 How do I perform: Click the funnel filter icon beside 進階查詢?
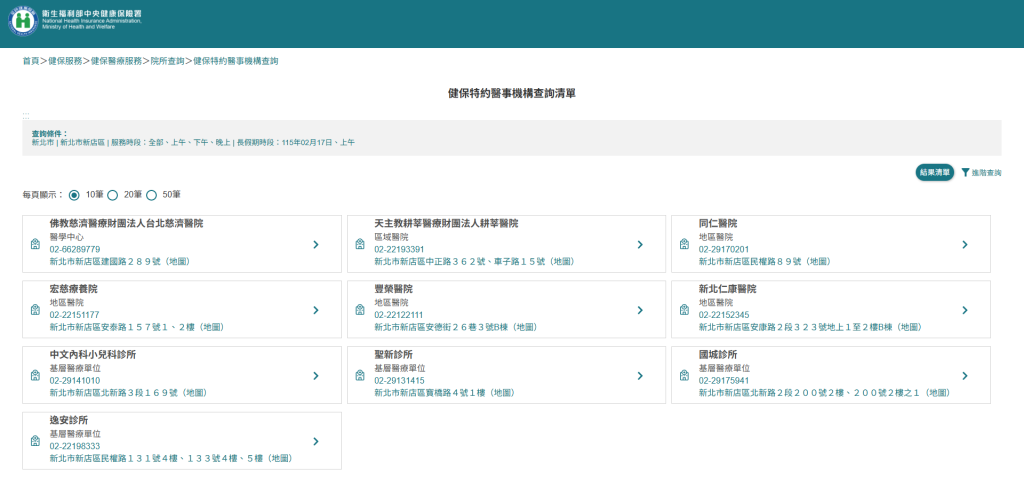coord(965,172)
